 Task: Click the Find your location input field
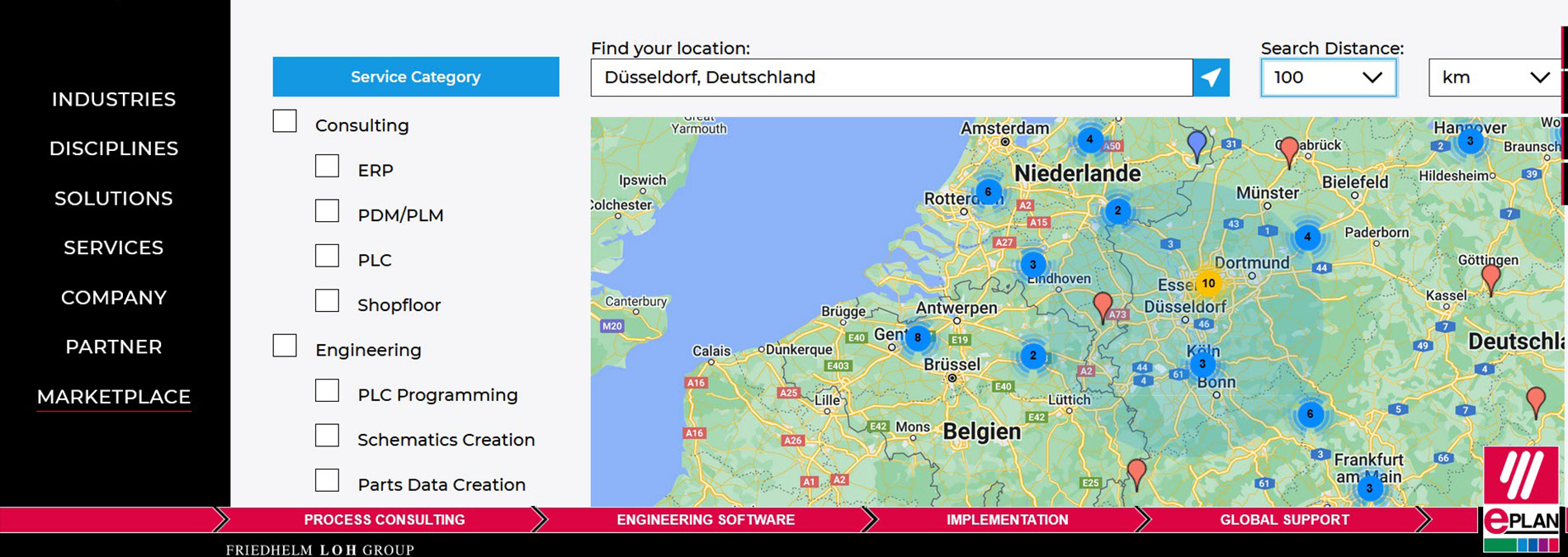[x=891, y=78]
